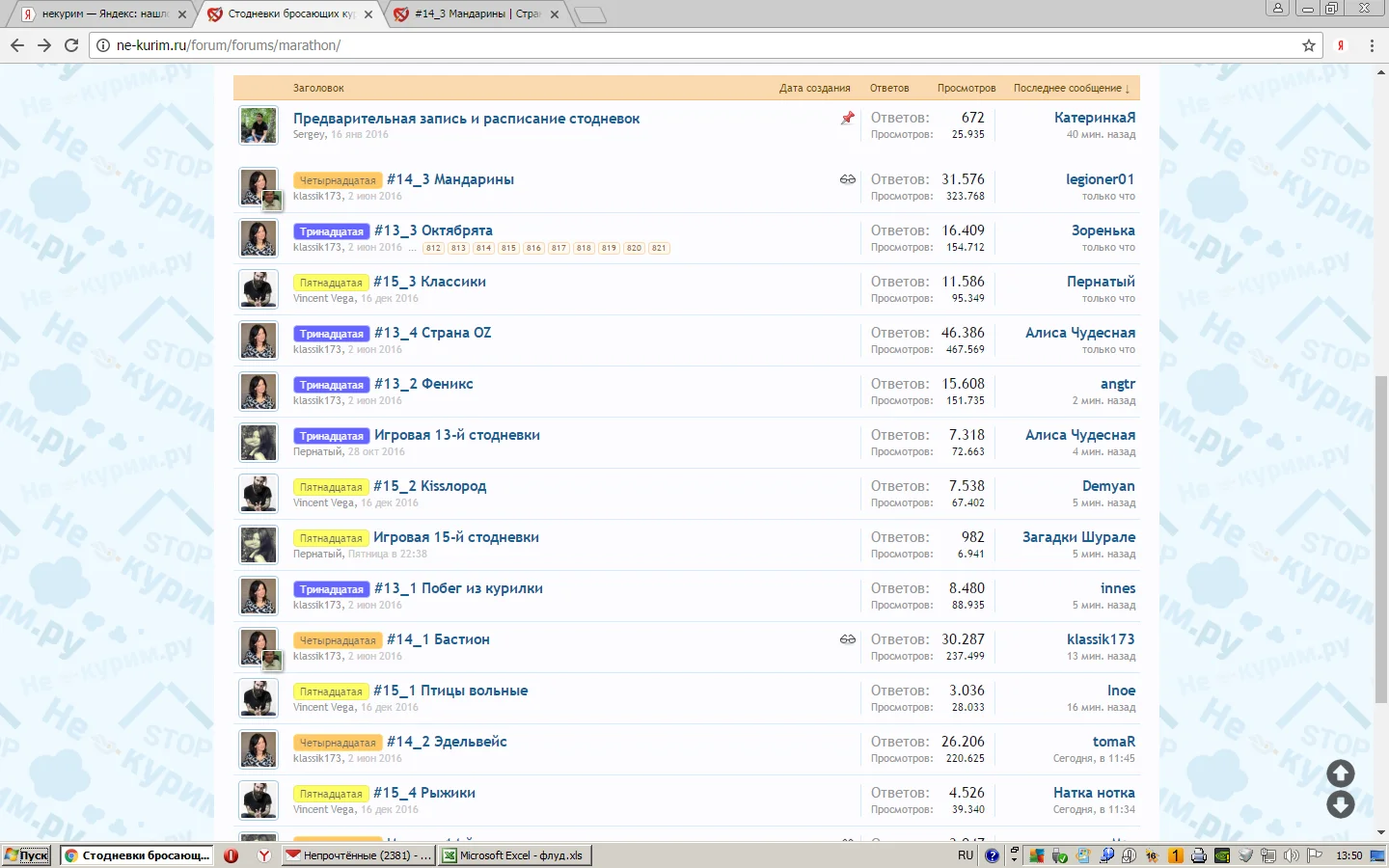Open the #13_4 Страна OZ thread
1389x868 pixels.
432,333
